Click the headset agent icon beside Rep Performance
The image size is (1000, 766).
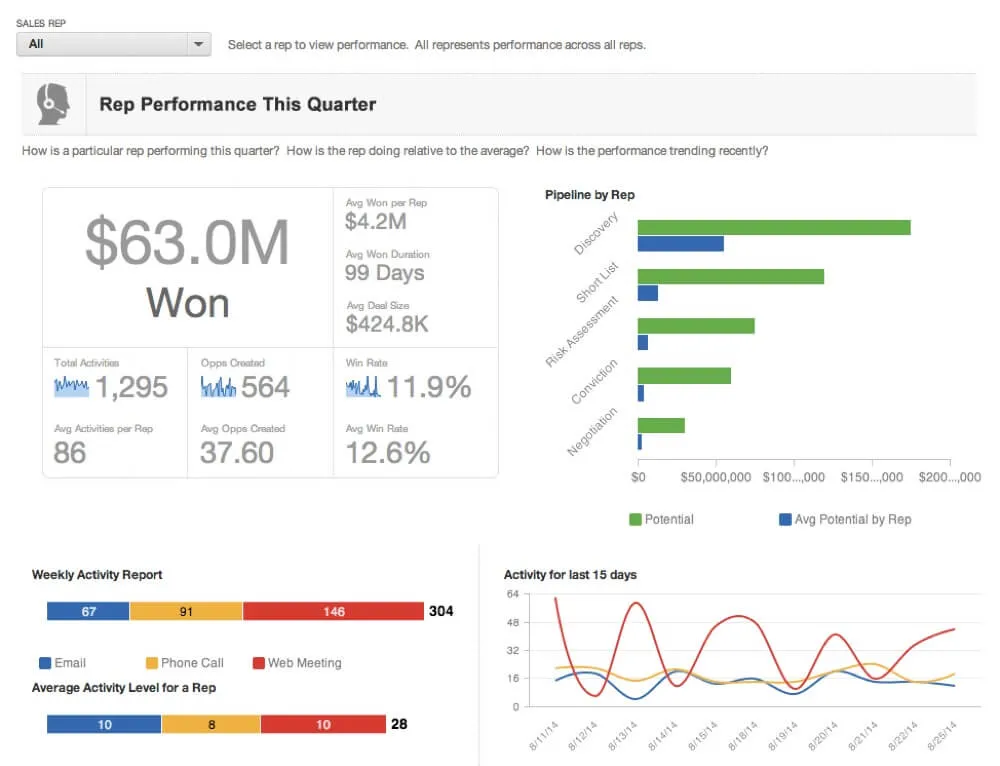click(x=52, y=103)
